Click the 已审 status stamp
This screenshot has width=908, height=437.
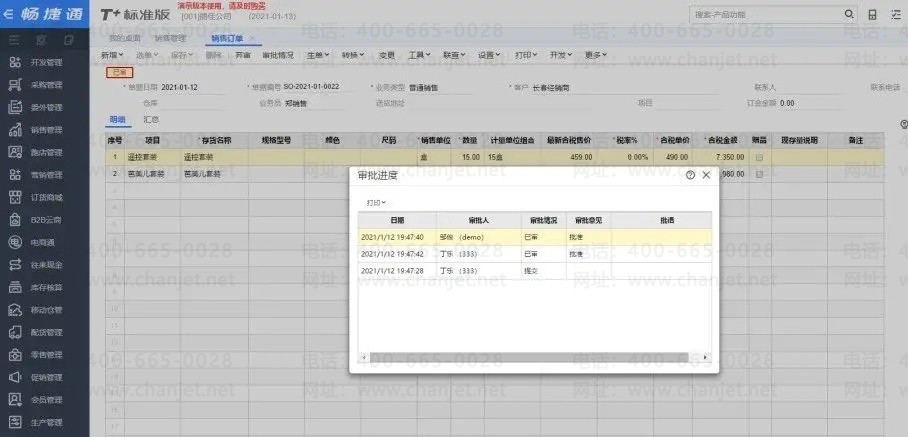click(x=120, y=72)
